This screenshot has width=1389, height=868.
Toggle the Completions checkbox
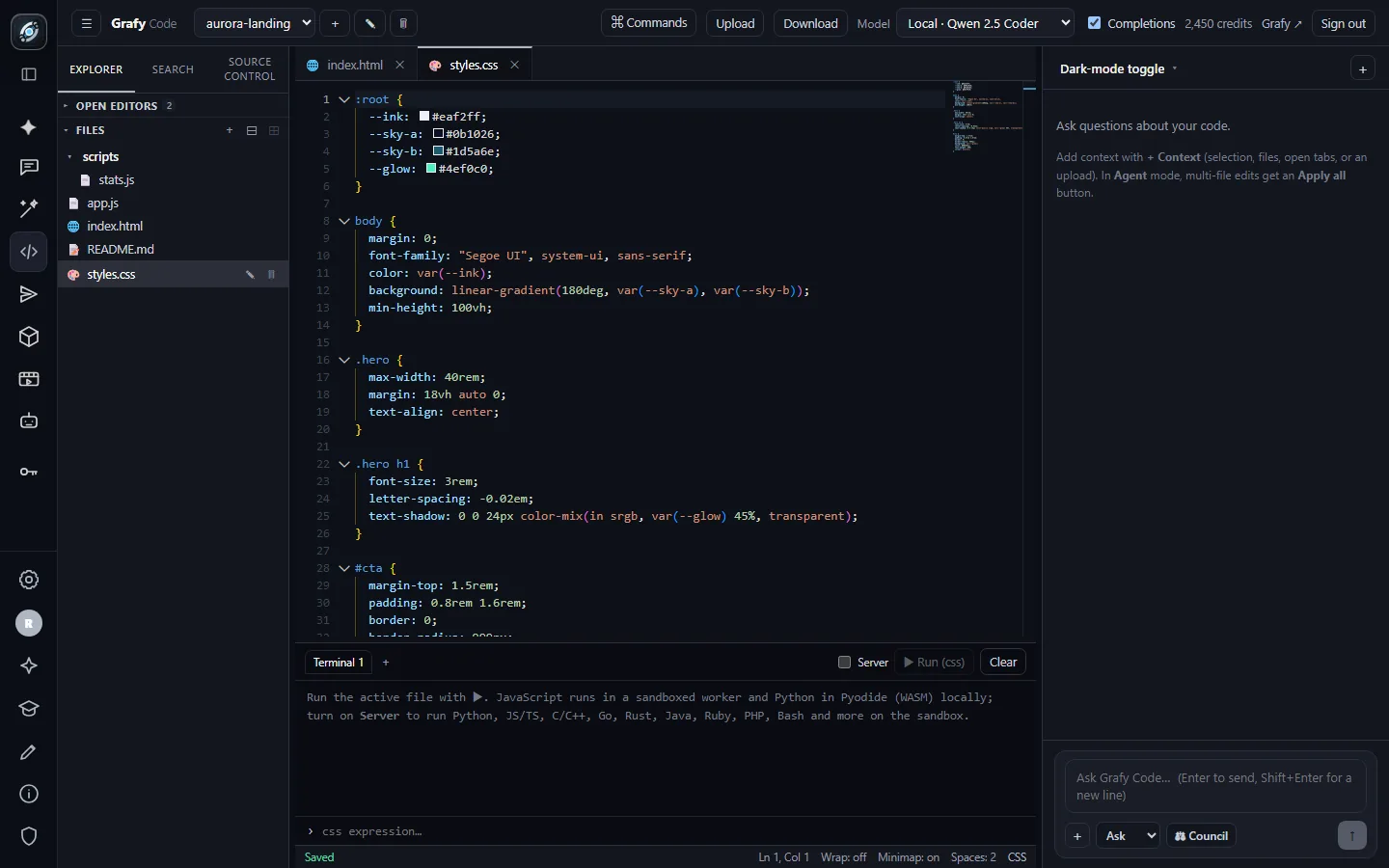(x=1094, y=23)
